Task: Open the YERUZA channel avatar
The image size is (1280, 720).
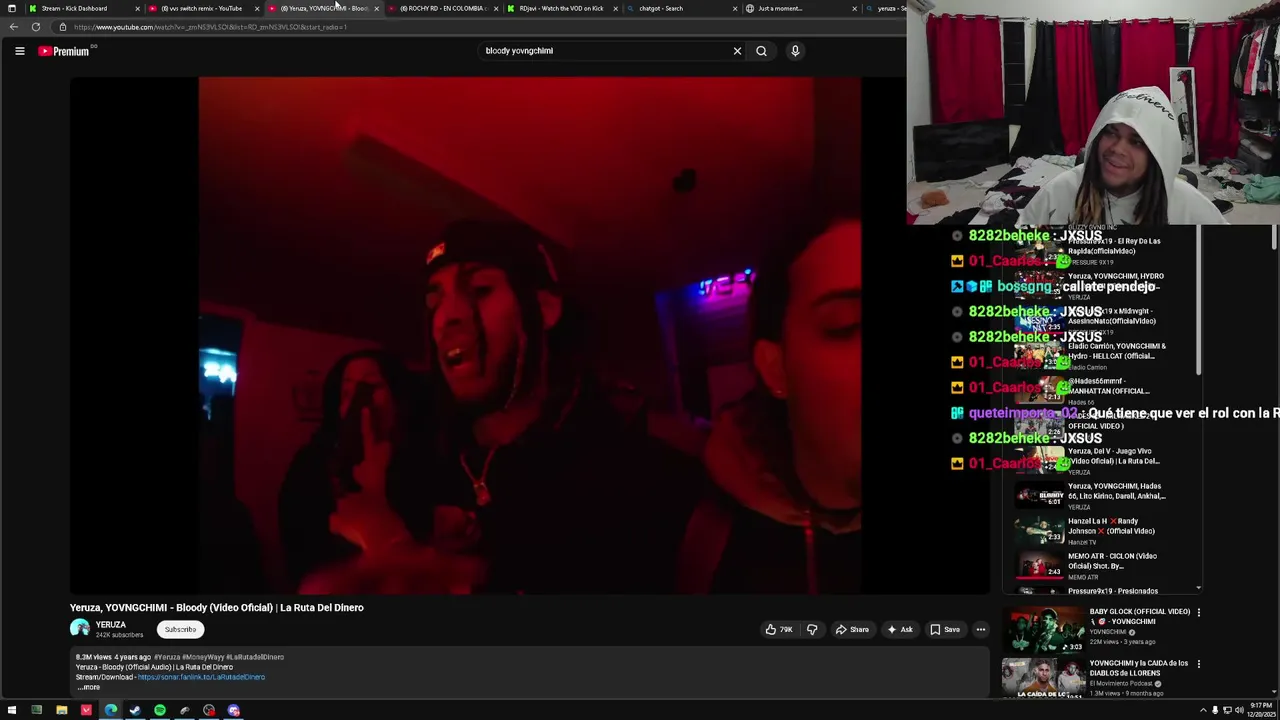Action: tap(80, 629)
